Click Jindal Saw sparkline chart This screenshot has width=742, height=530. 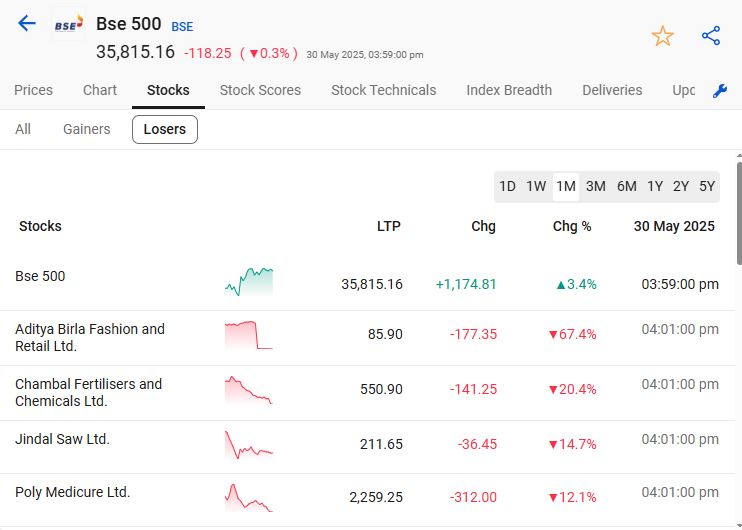(249, 445)
